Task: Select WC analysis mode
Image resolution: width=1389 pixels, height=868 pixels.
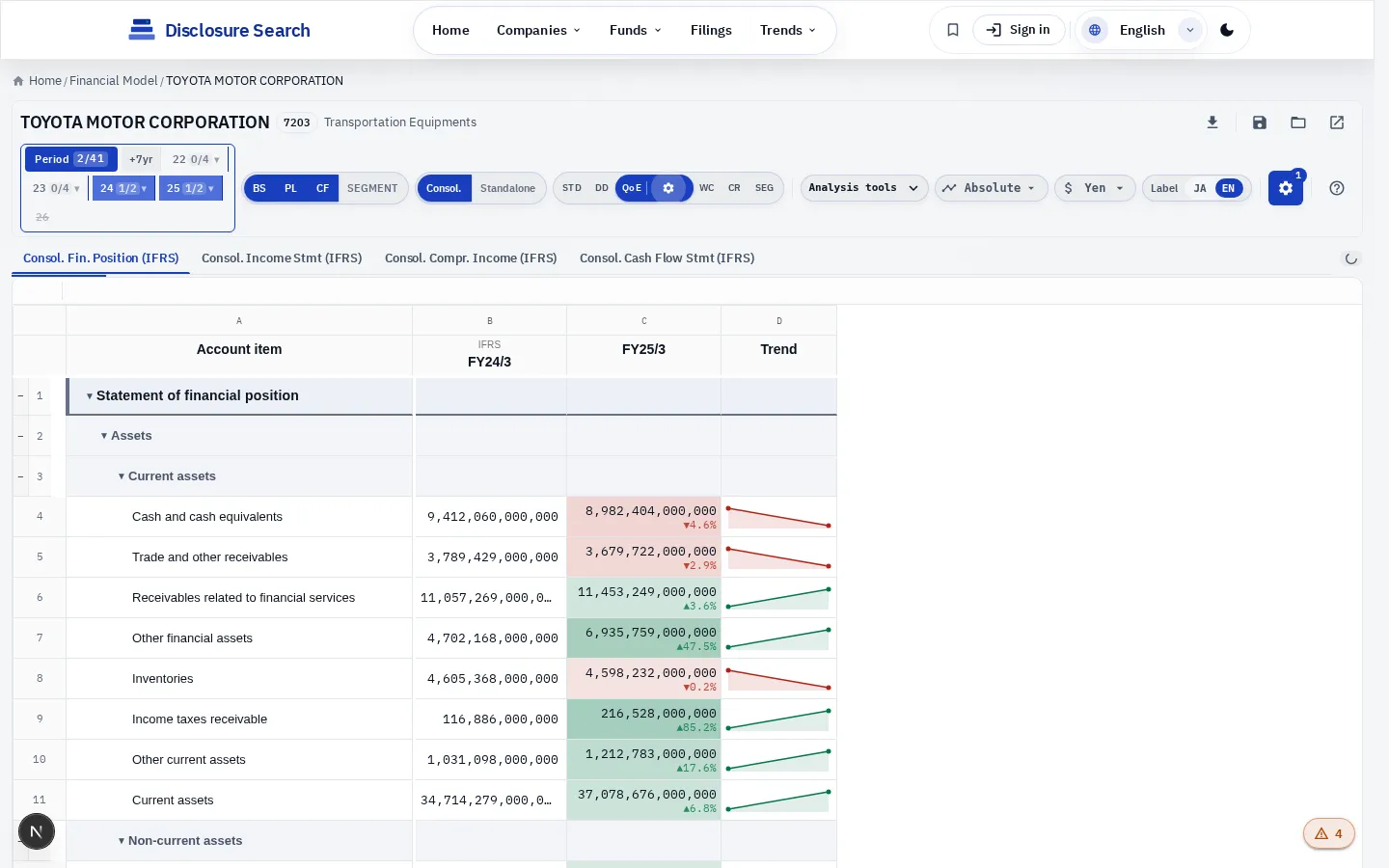Action: coord(707,188)
